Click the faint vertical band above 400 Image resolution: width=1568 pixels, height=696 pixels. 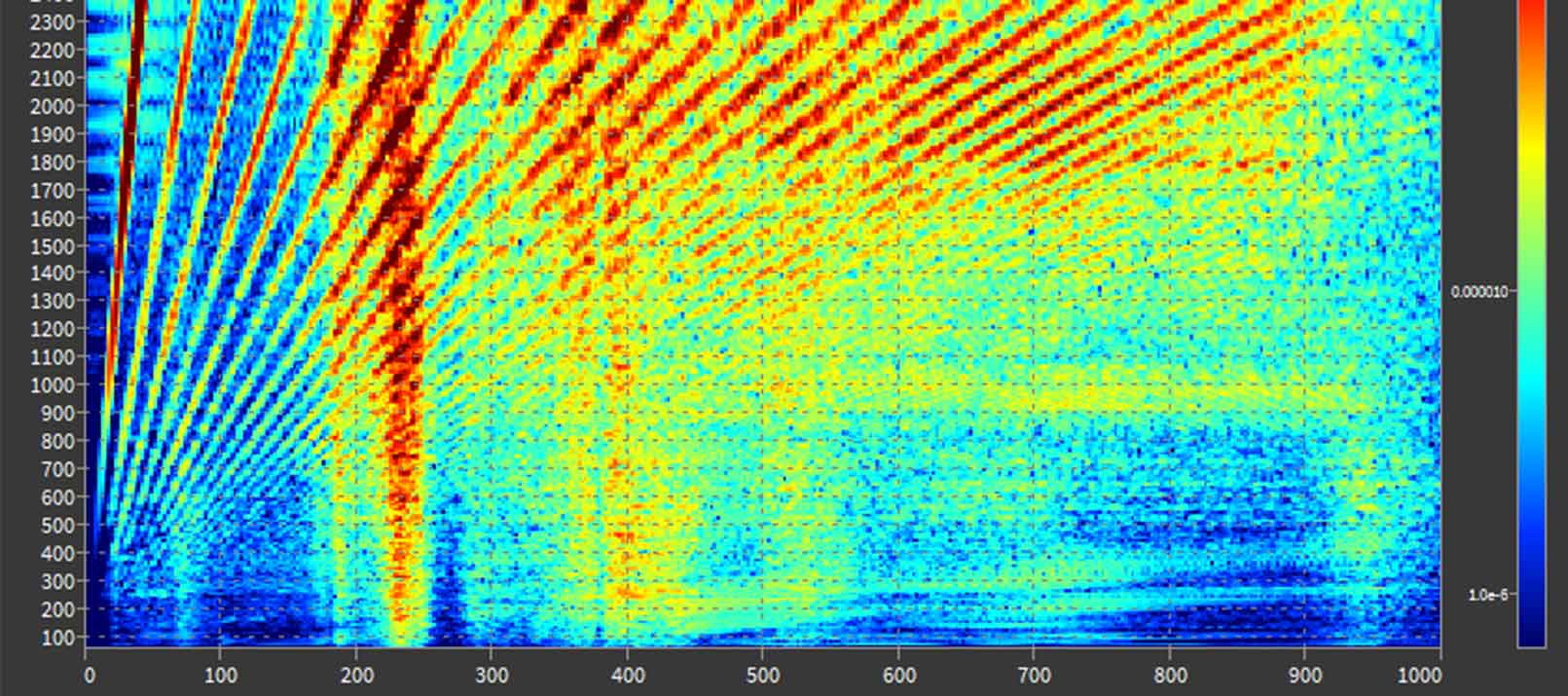click(620, 438)
